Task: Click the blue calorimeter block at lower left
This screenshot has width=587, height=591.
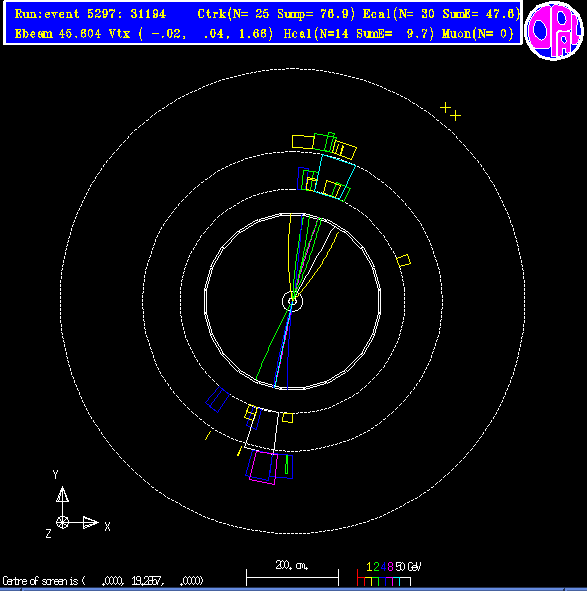Action: (218, 400)
